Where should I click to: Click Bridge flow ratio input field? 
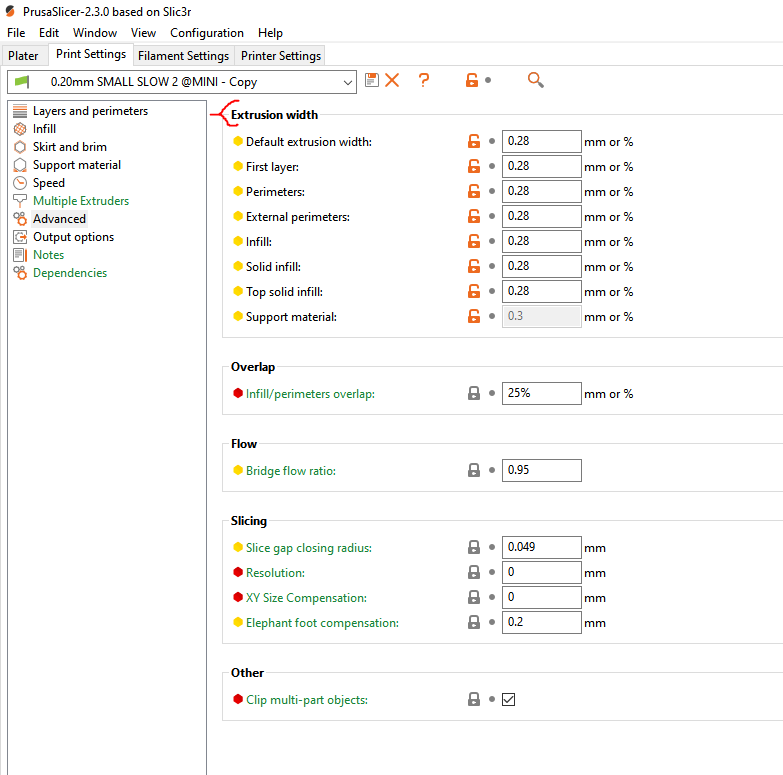541,470
